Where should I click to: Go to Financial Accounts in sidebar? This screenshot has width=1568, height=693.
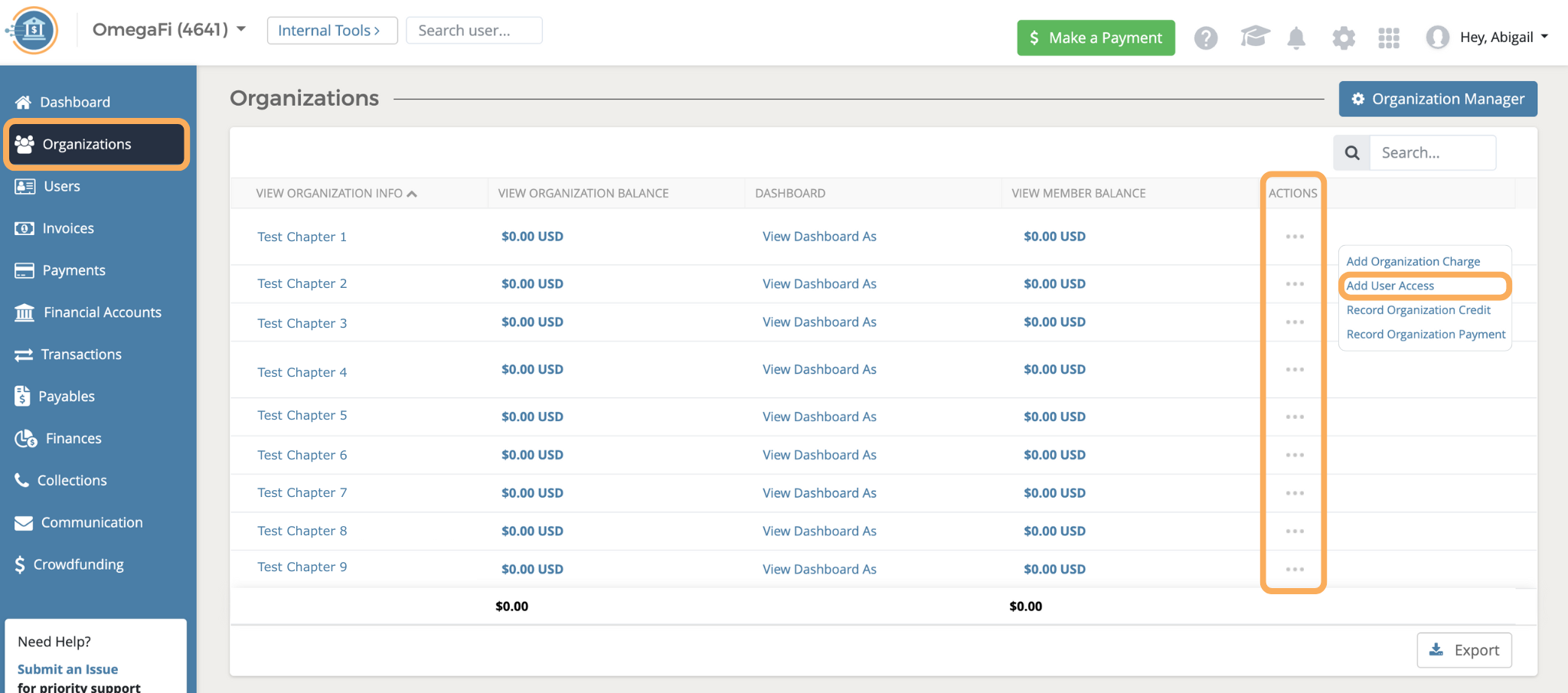pyautogui.click(x=102, y=312)
